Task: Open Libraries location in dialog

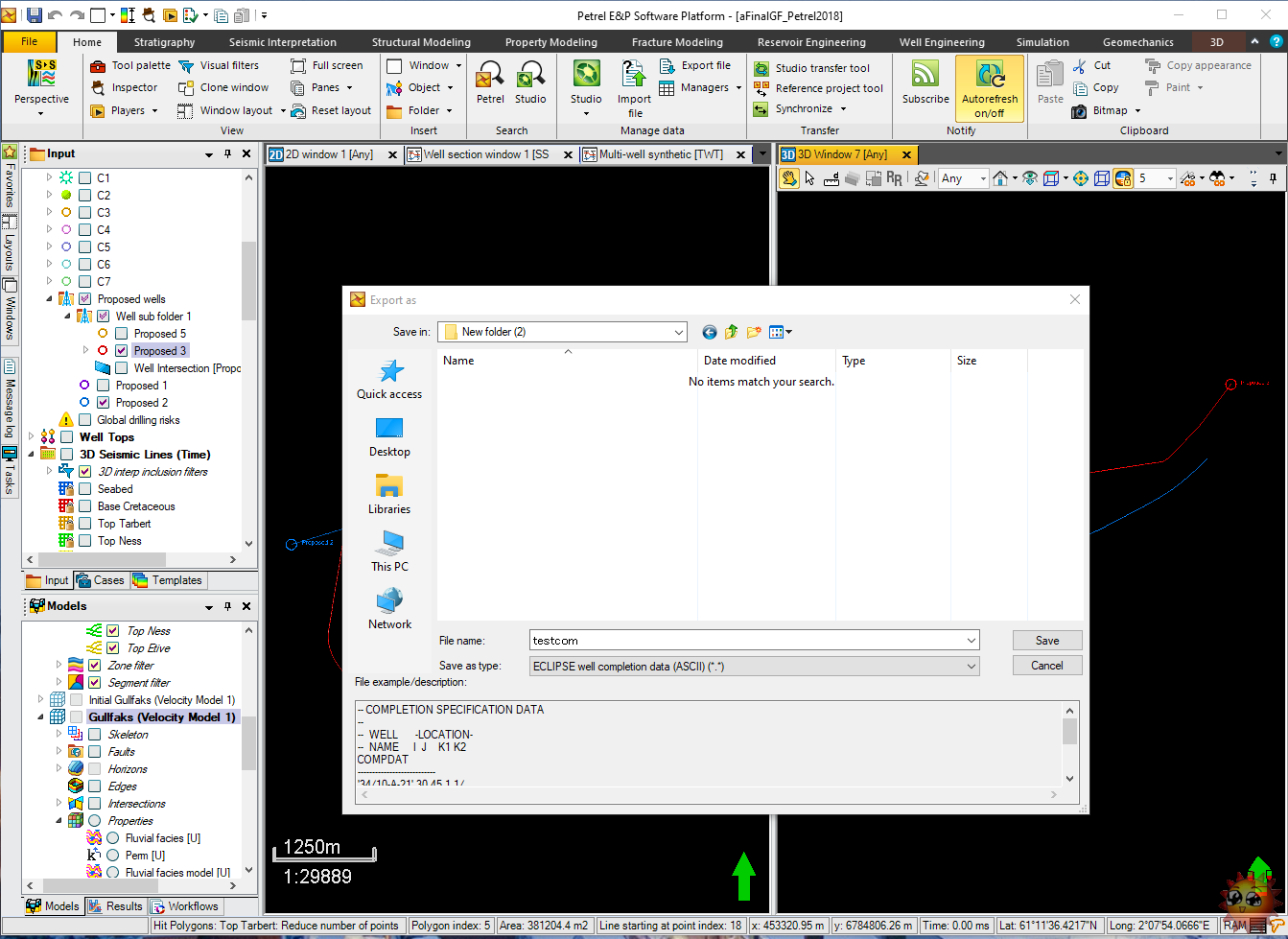Action: pyautogui.click(x=389, y=494)
